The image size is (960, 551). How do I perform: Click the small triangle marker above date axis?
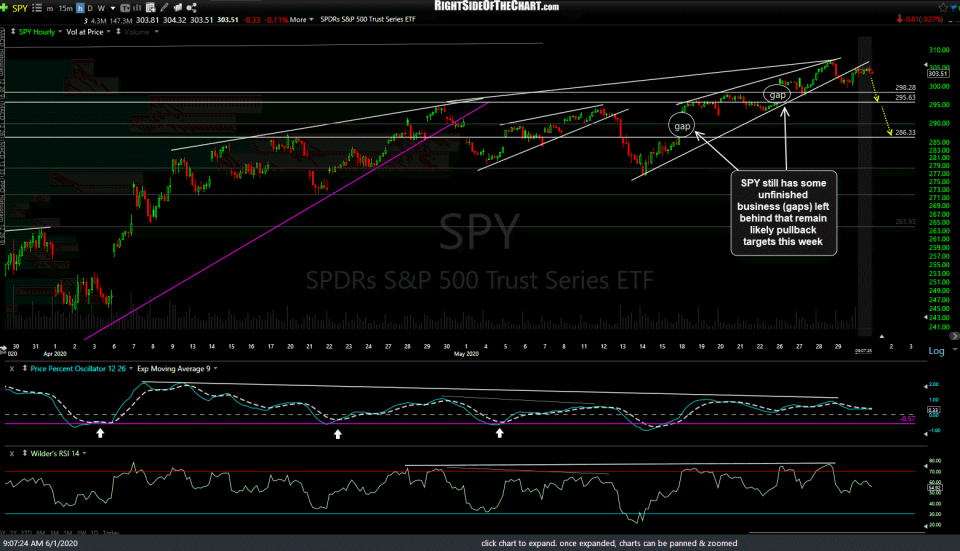tap(882, 336)
